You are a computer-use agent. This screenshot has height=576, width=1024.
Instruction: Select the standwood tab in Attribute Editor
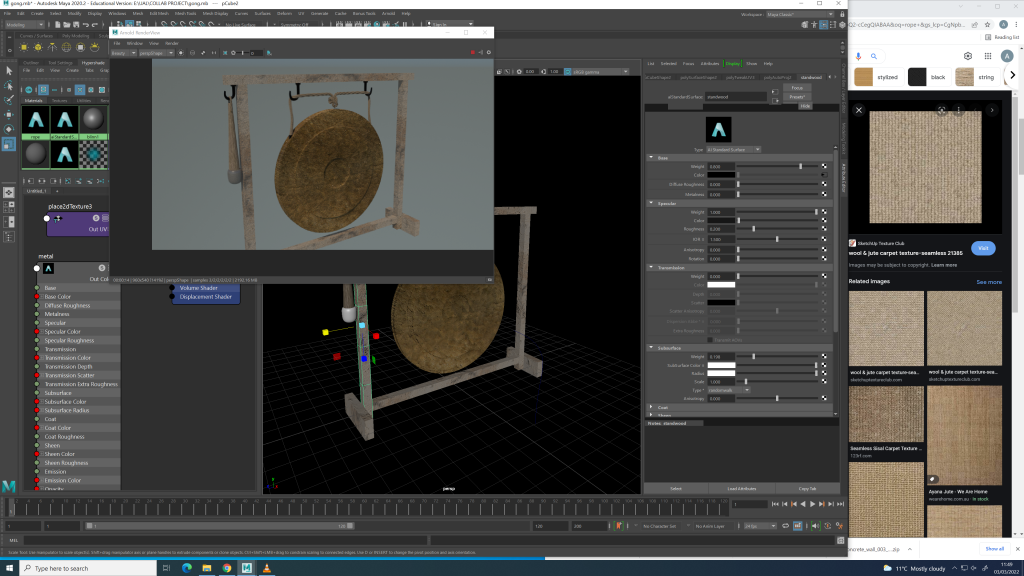click(x=811, y=77)
